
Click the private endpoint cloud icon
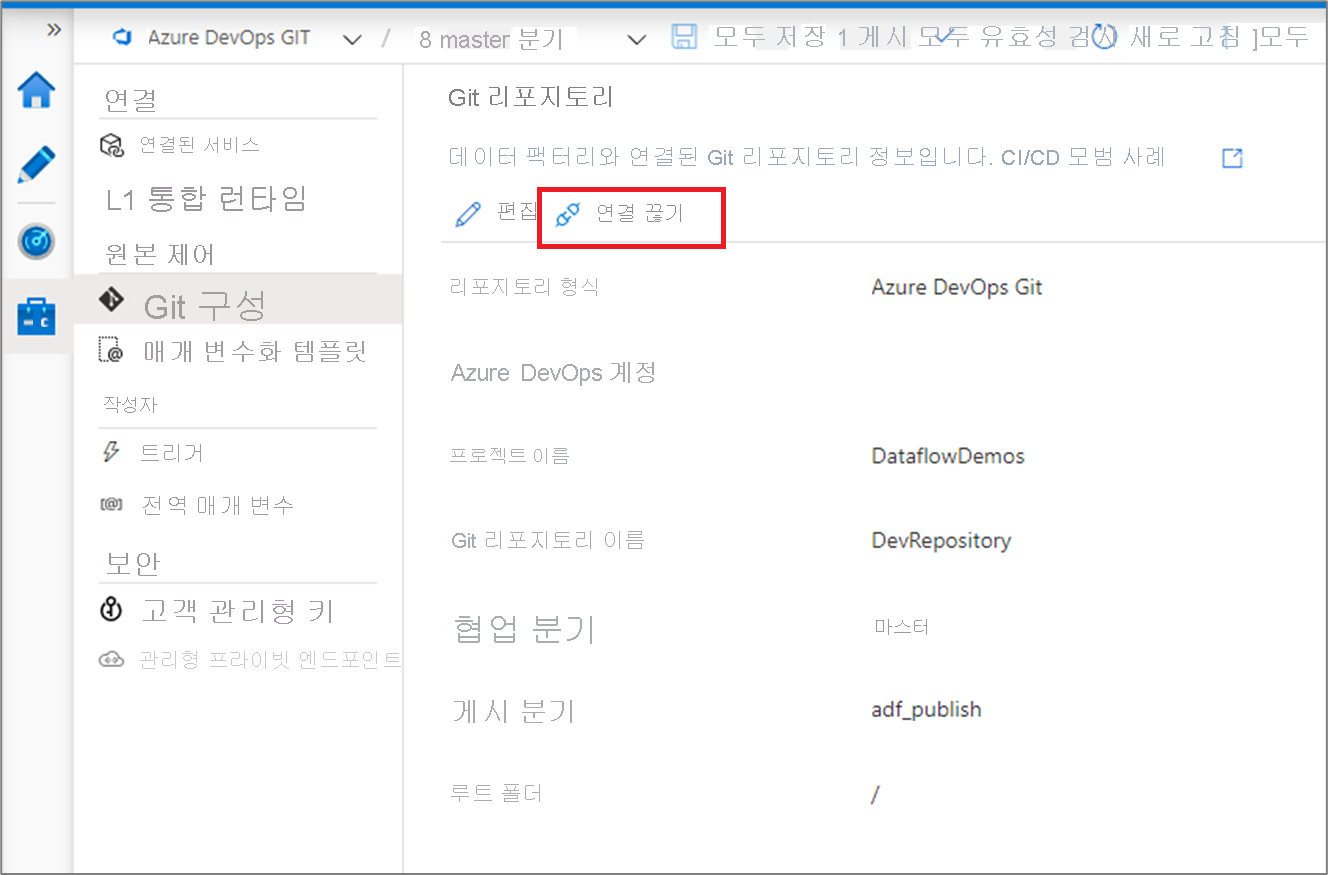[x=110, y=659]
